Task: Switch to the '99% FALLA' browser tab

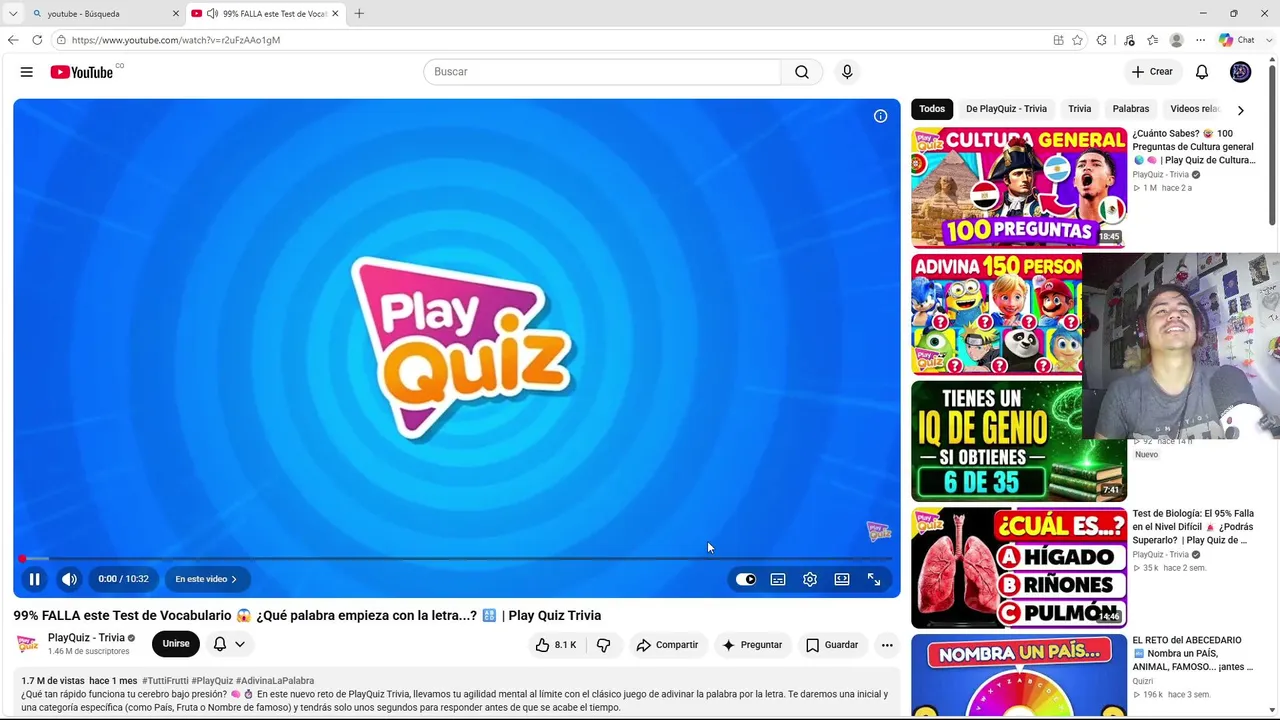Action: click(266, 14)
